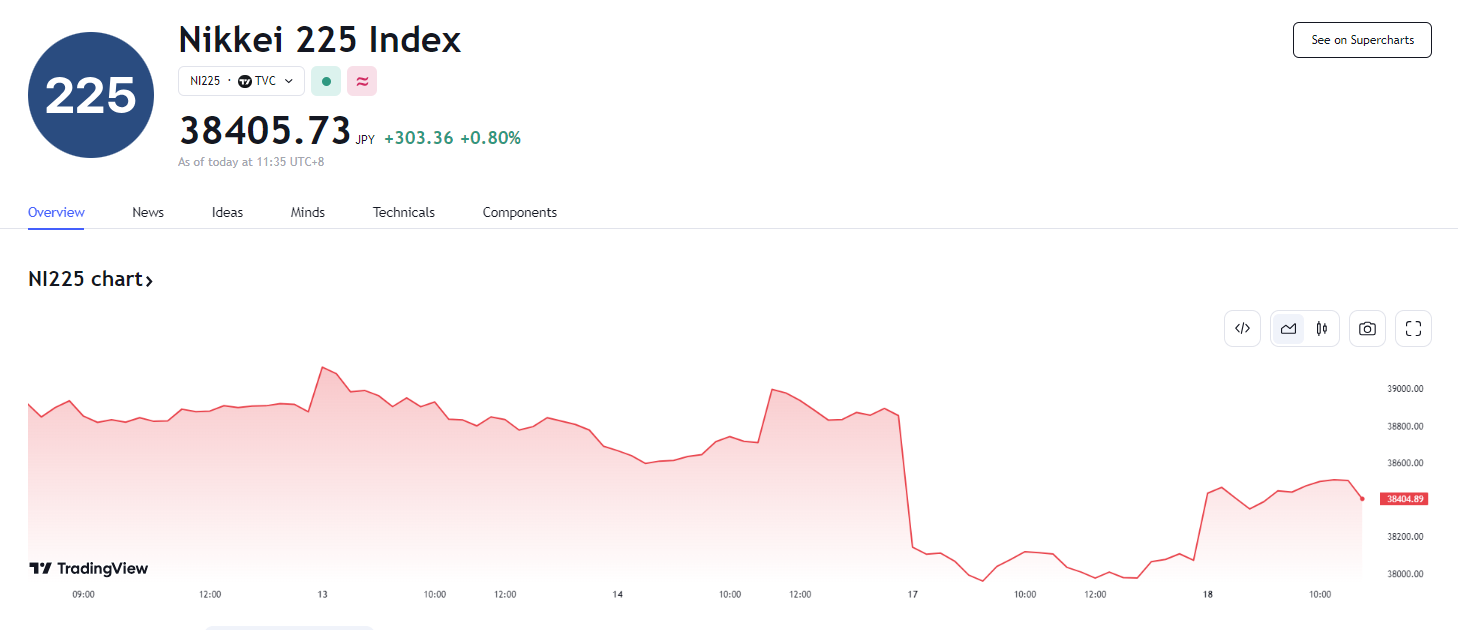The height and width of the screenshot is (630, 1458).
Task: Open the Ideas tab
Action: pyautogui.click(x=227, y=212)
